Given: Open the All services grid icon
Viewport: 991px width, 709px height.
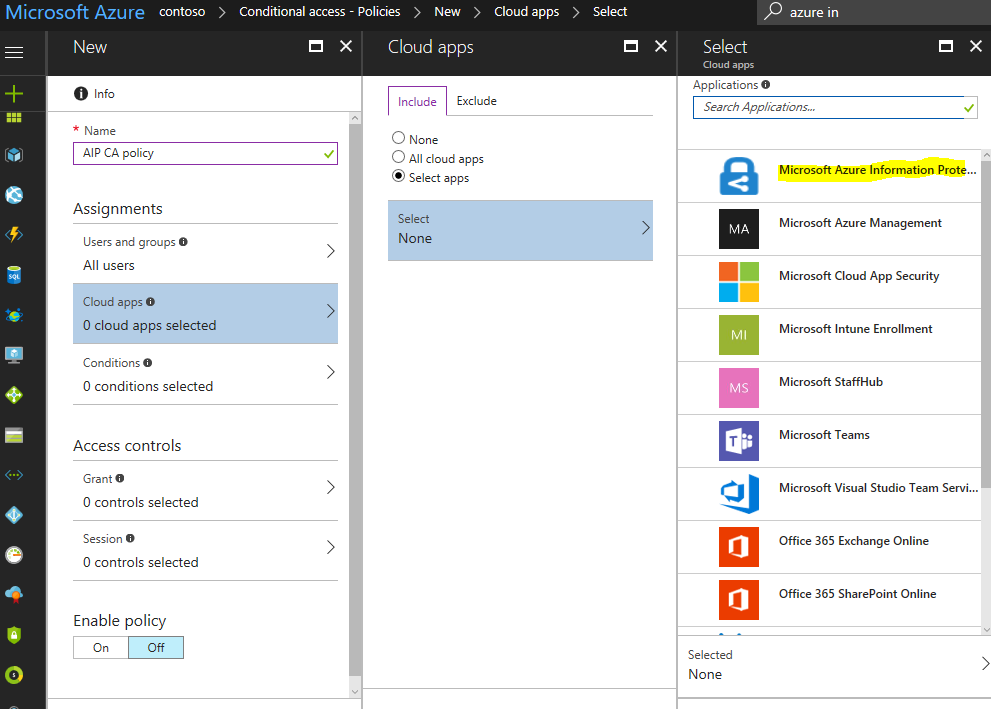Looking at the screenshot, I should pyautogui.click(x=14, y=118).
